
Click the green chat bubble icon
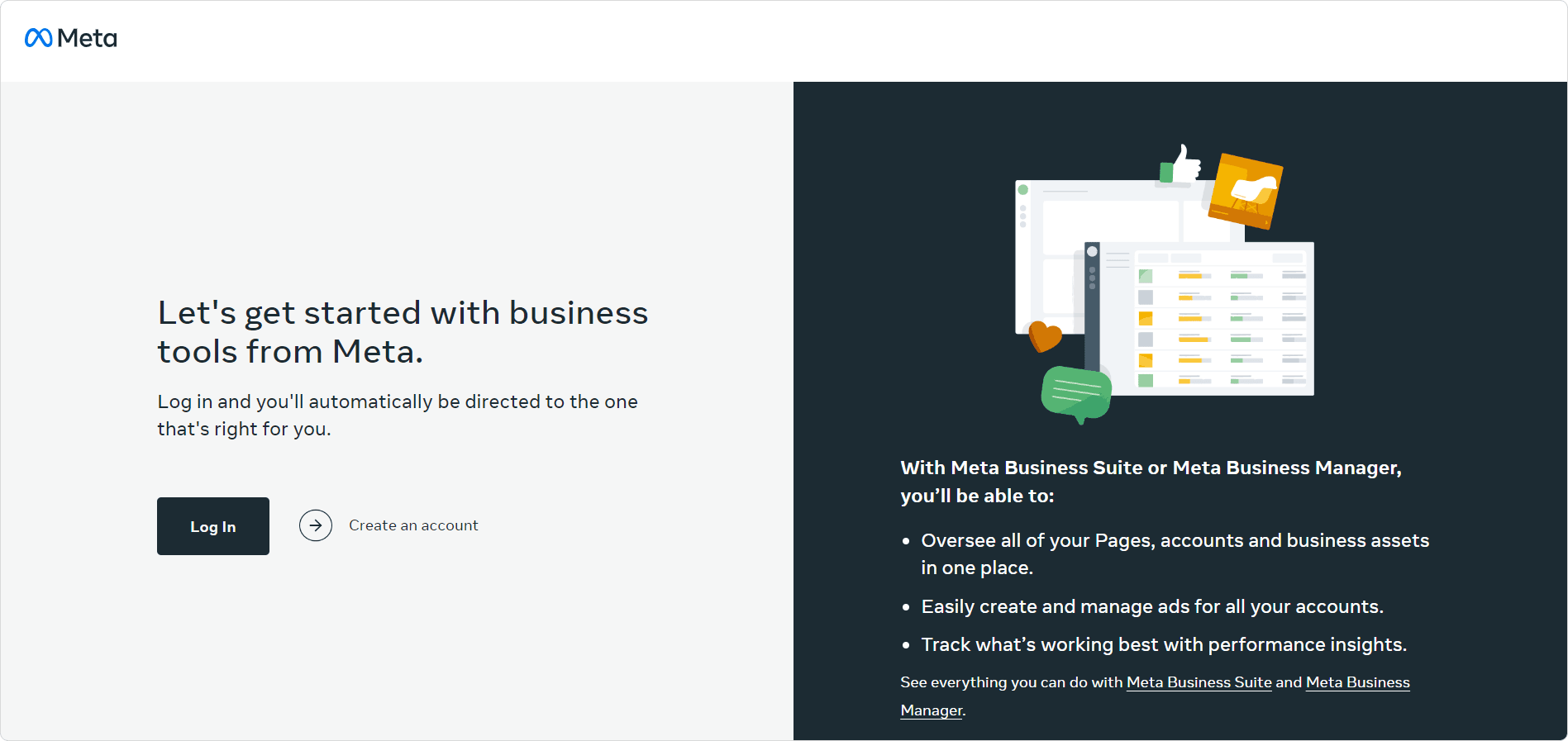coord(1075,392)
